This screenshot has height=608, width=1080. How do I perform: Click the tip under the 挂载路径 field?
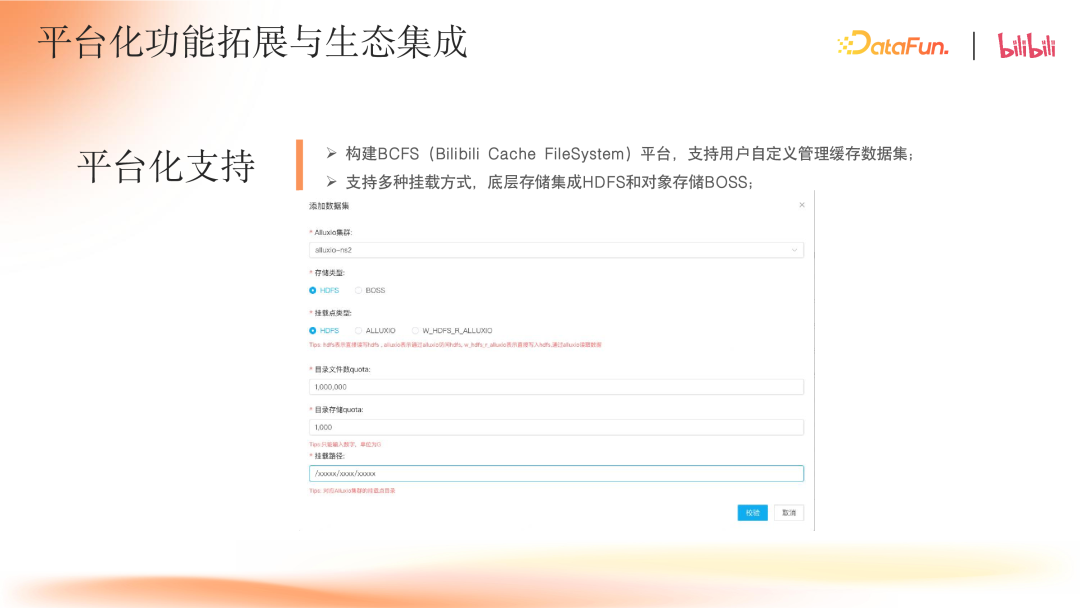(352, 491)
